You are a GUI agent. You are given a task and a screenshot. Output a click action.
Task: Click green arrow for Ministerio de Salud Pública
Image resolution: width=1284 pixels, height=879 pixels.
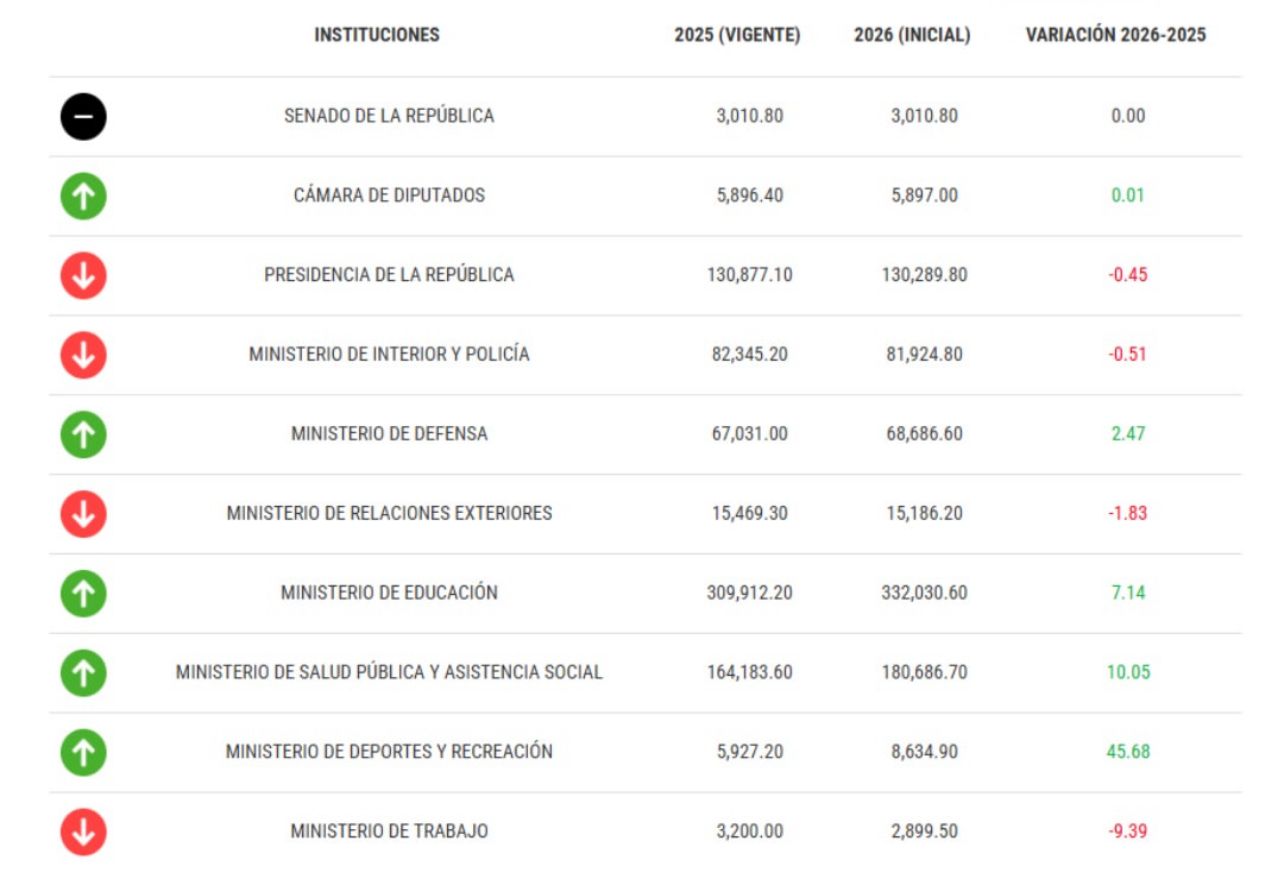(x=83, y=673)
